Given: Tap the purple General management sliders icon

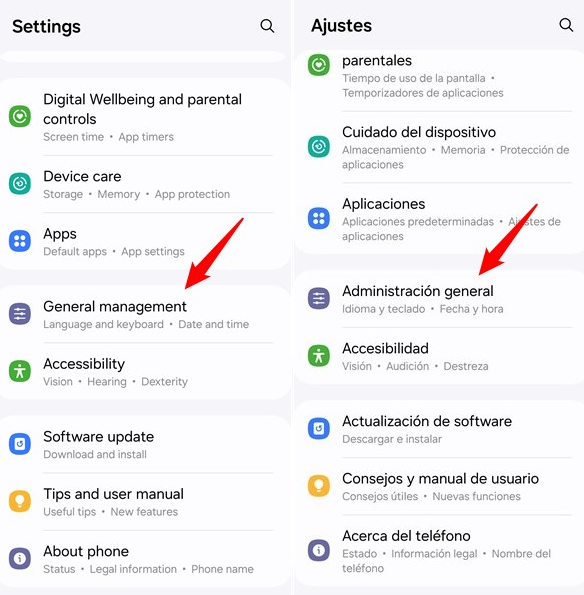Looking at the screenshot, I should pos(20,314).
